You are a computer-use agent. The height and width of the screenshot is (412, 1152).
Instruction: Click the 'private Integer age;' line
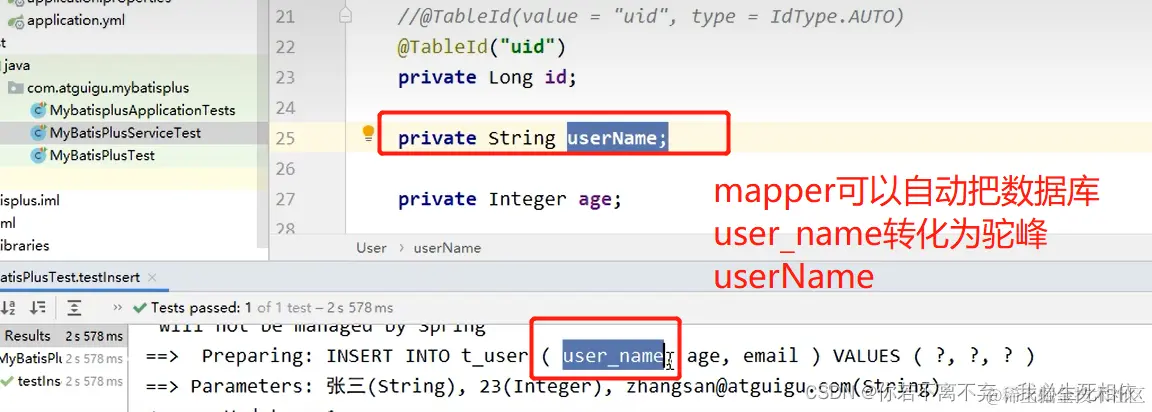point(510,199)
